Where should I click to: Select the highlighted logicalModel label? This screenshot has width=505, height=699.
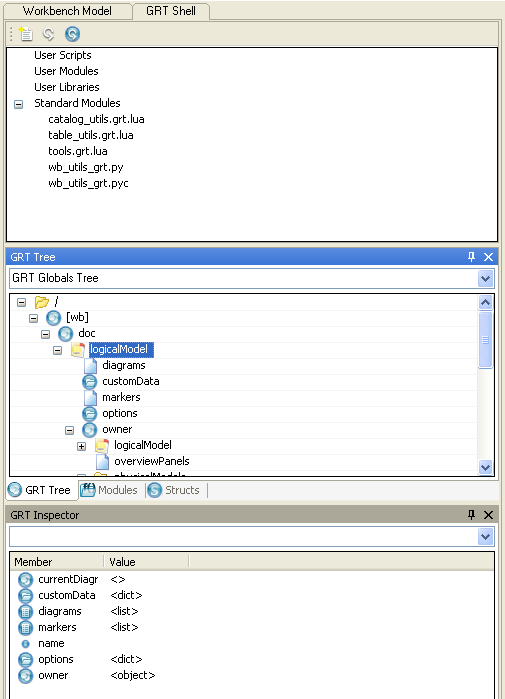pos(121,350)
